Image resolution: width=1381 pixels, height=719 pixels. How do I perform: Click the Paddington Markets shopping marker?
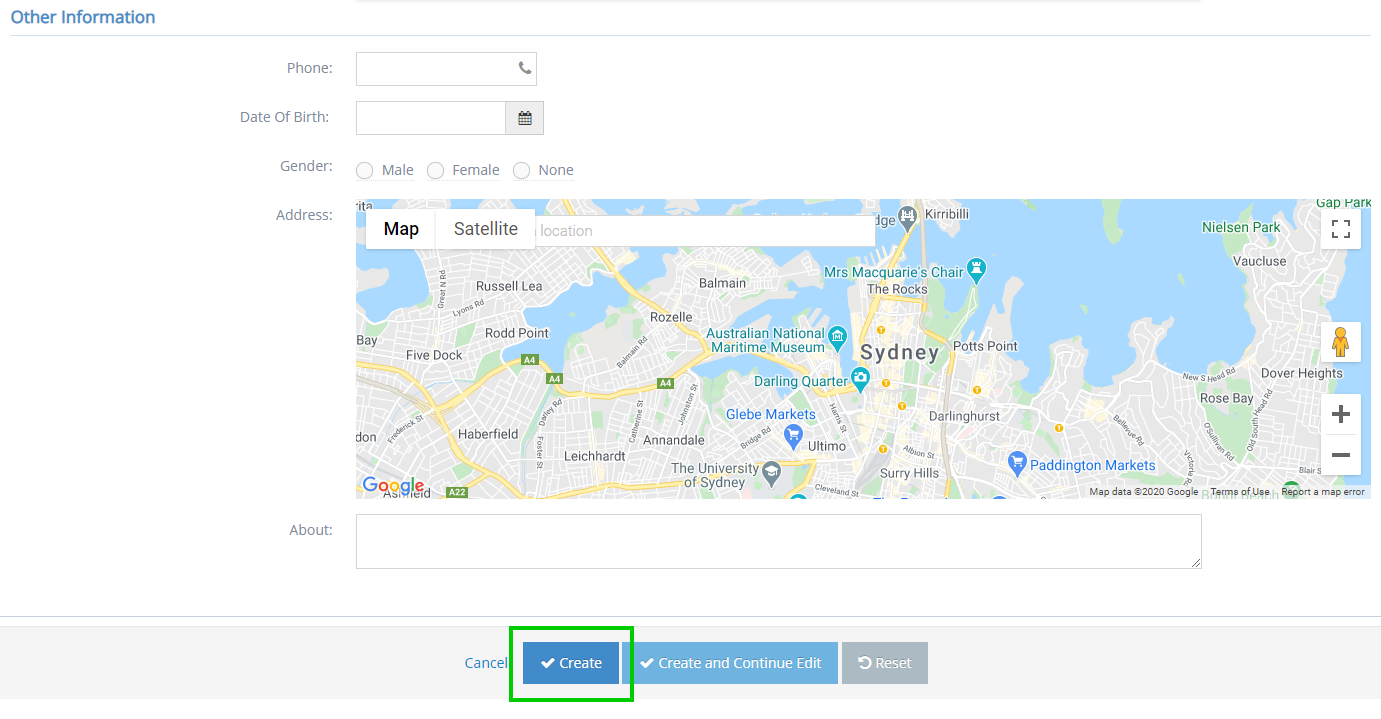coord(1017,462)
